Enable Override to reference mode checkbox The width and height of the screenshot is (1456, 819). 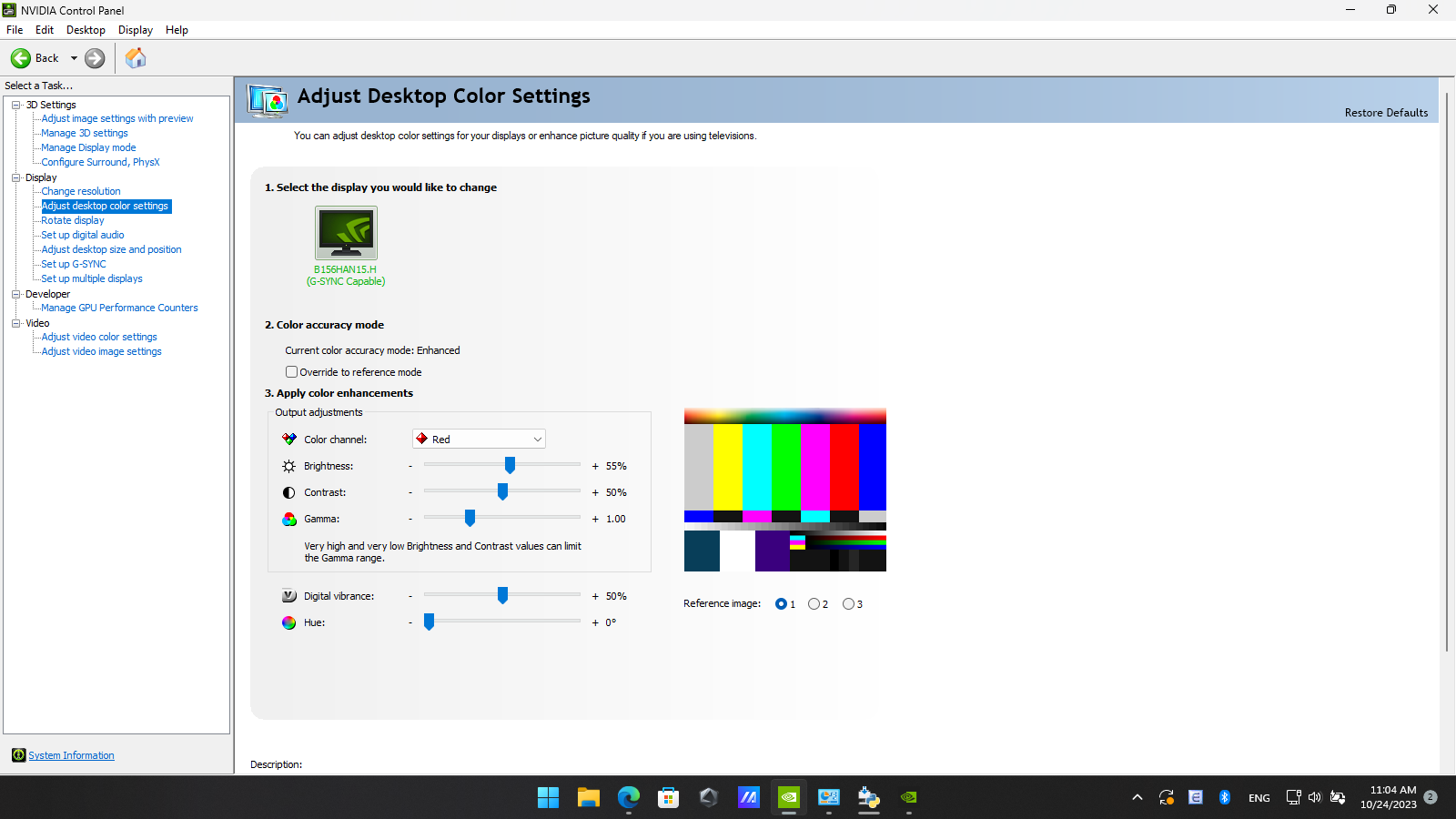(292, 372)
